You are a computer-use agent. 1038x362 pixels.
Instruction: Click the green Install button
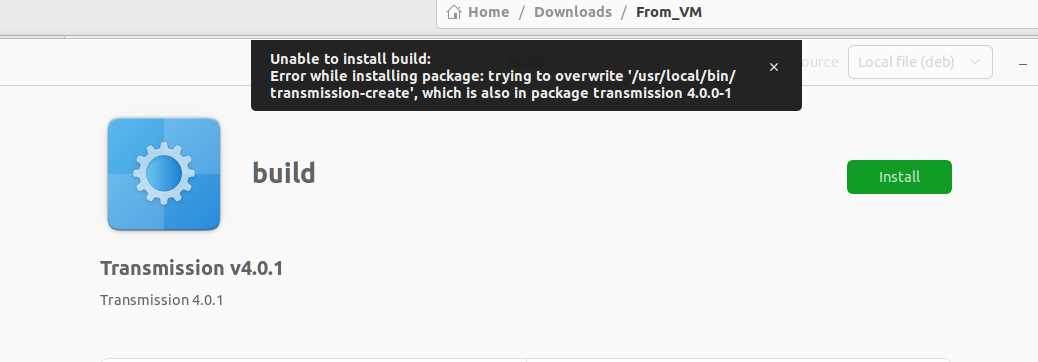[x=899, y=177]
